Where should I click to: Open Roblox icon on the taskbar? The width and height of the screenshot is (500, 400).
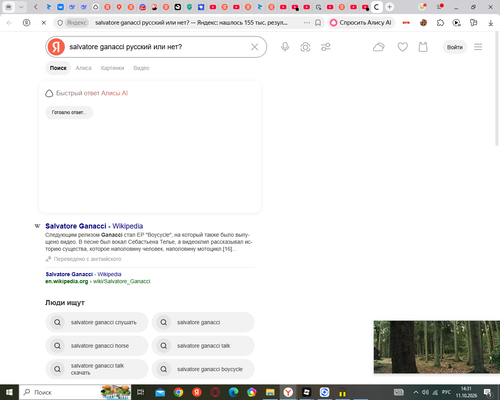coord(306,392)
